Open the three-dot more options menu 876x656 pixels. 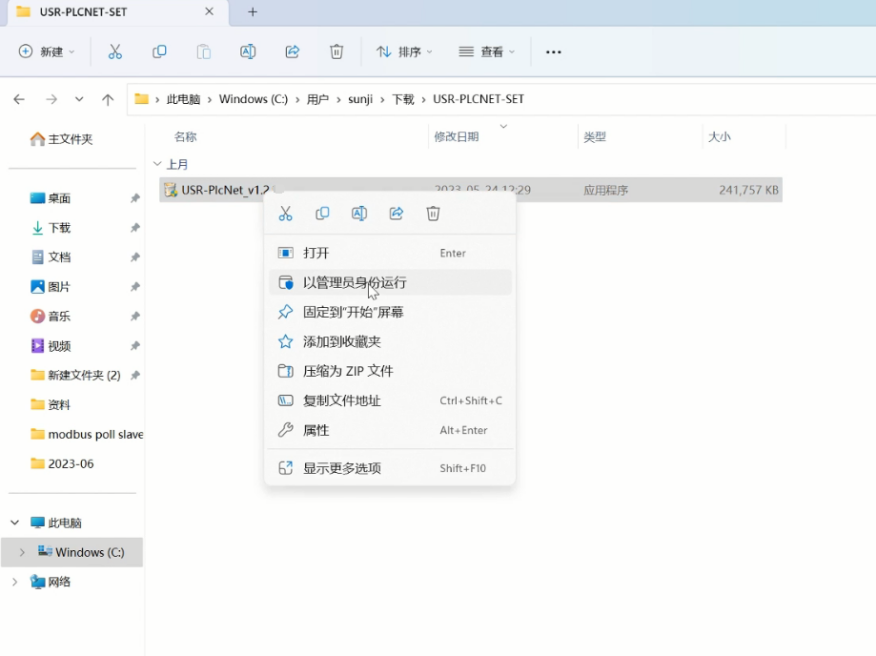pos(553,52)
